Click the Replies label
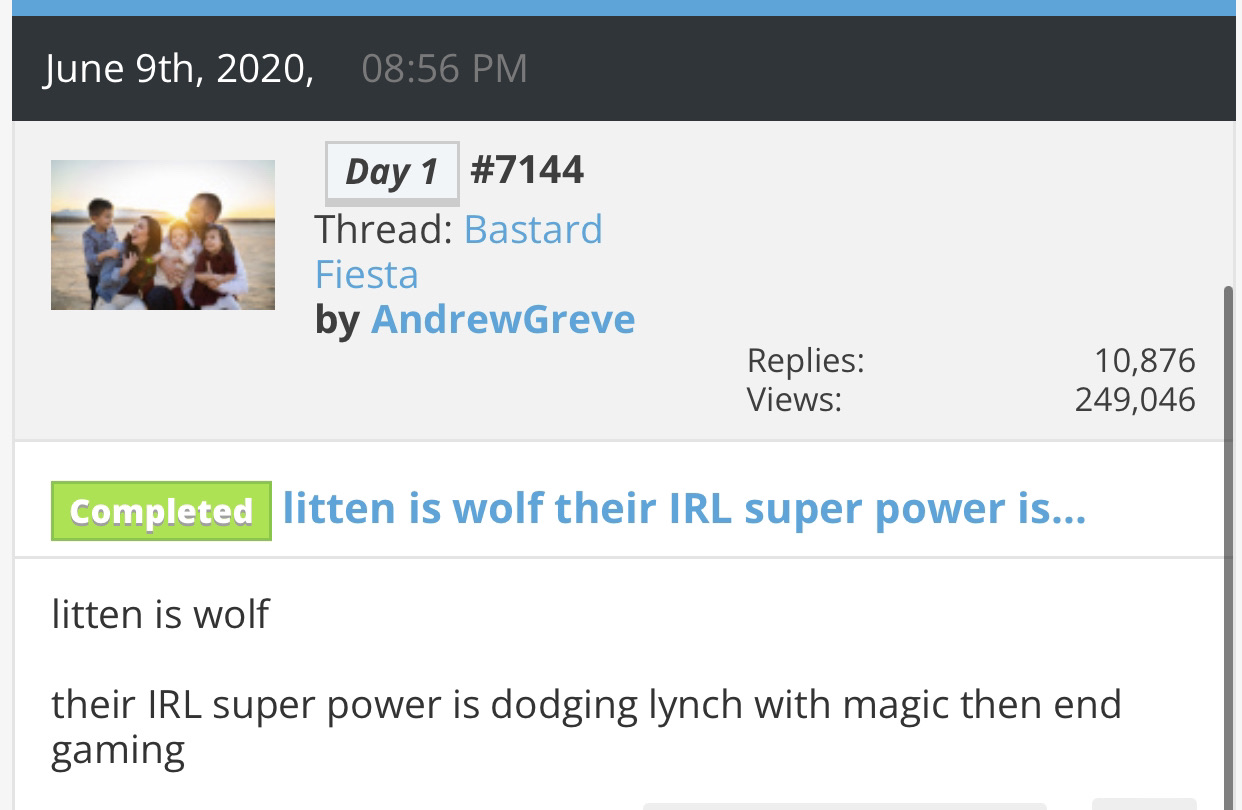The image size is (1242, 810). 805,360
